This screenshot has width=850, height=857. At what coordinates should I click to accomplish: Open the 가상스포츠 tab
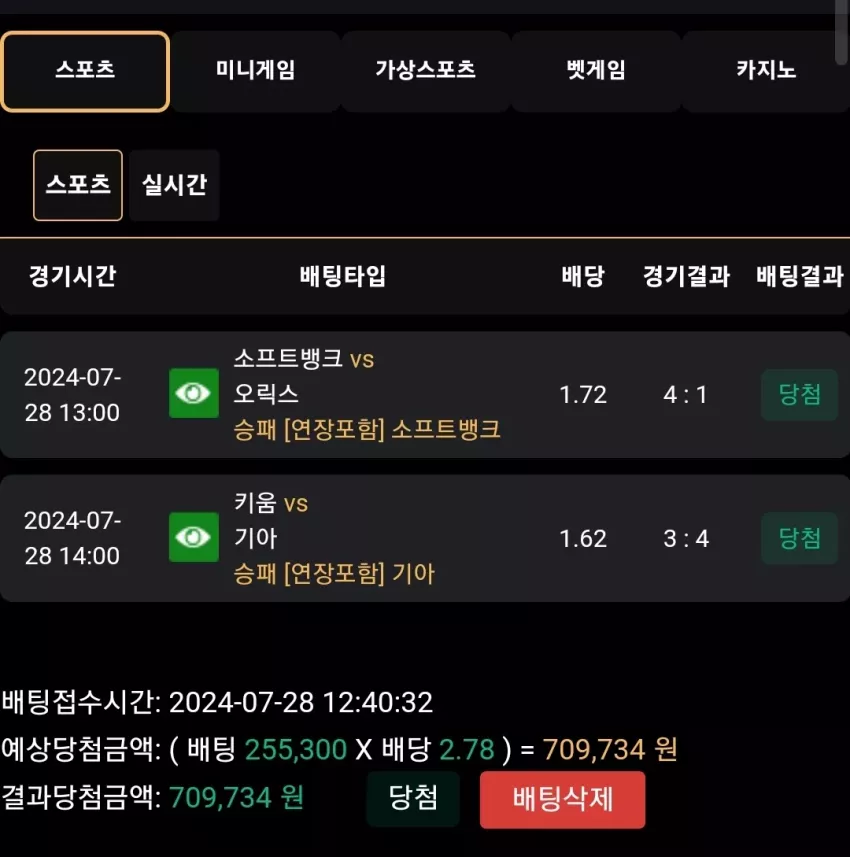tap(425, 72)
